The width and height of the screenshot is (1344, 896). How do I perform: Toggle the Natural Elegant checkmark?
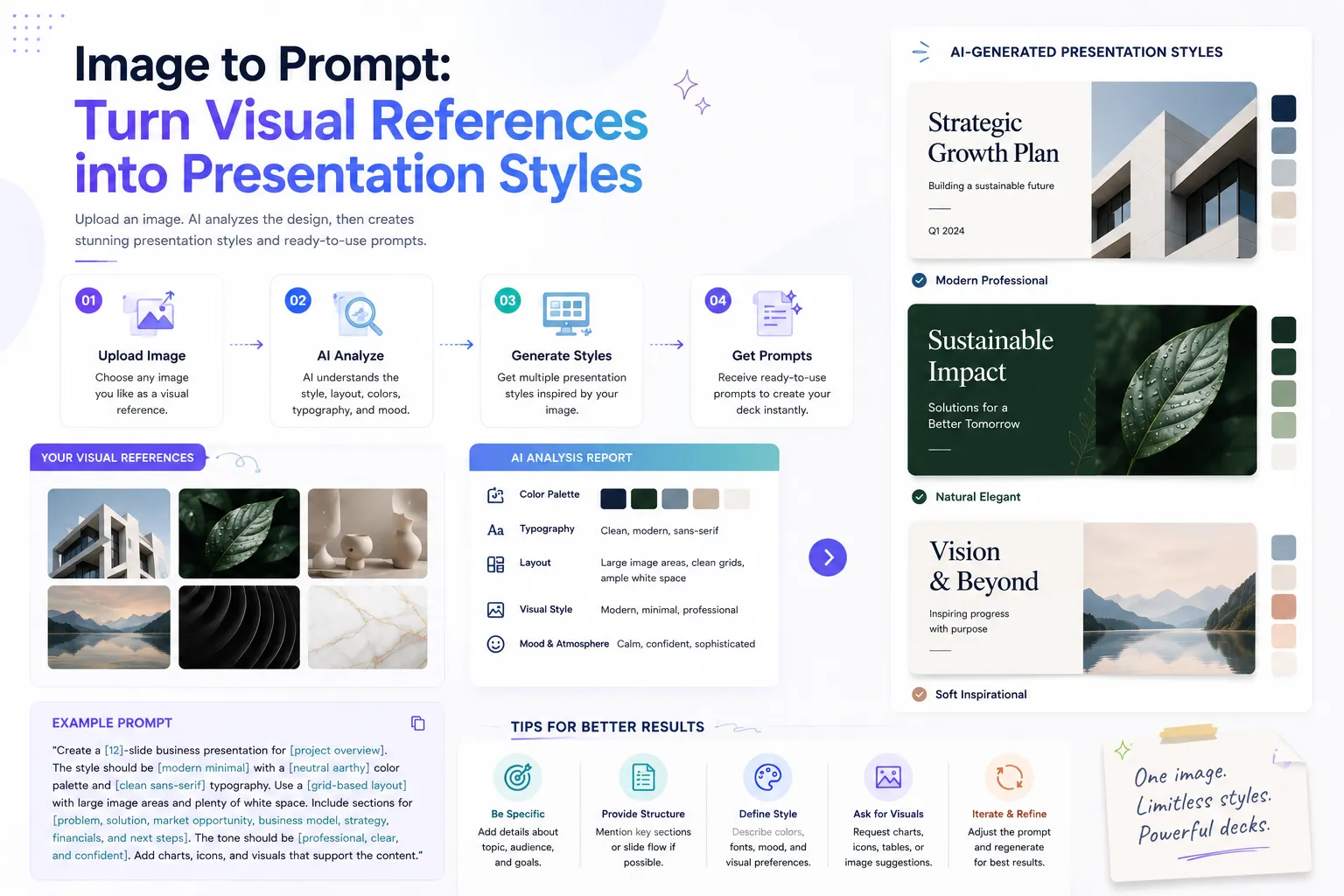coord(919,497)
